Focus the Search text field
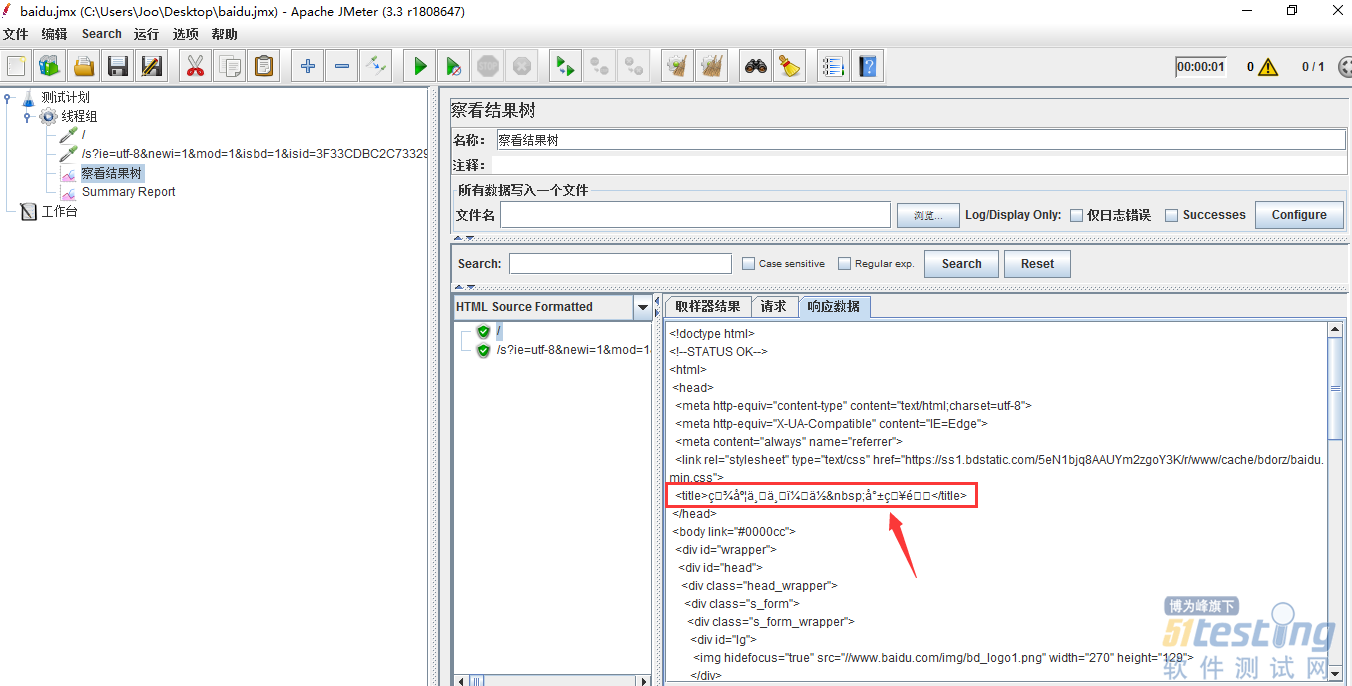1352x686 pixels. [x=620, y=264]
